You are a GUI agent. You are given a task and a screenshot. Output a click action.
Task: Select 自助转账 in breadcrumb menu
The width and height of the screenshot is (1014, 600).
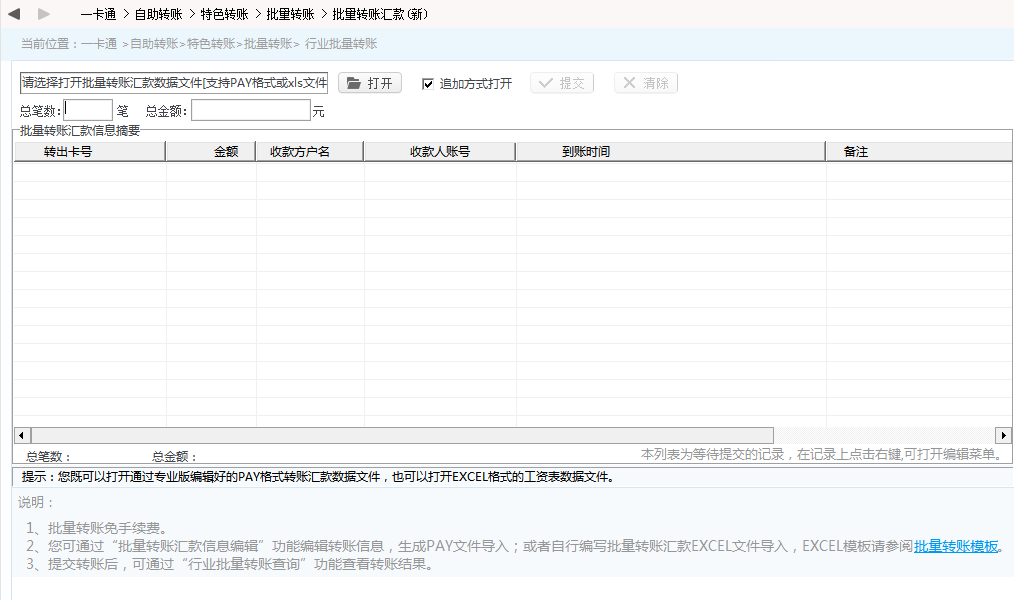[x=156, y=15]
